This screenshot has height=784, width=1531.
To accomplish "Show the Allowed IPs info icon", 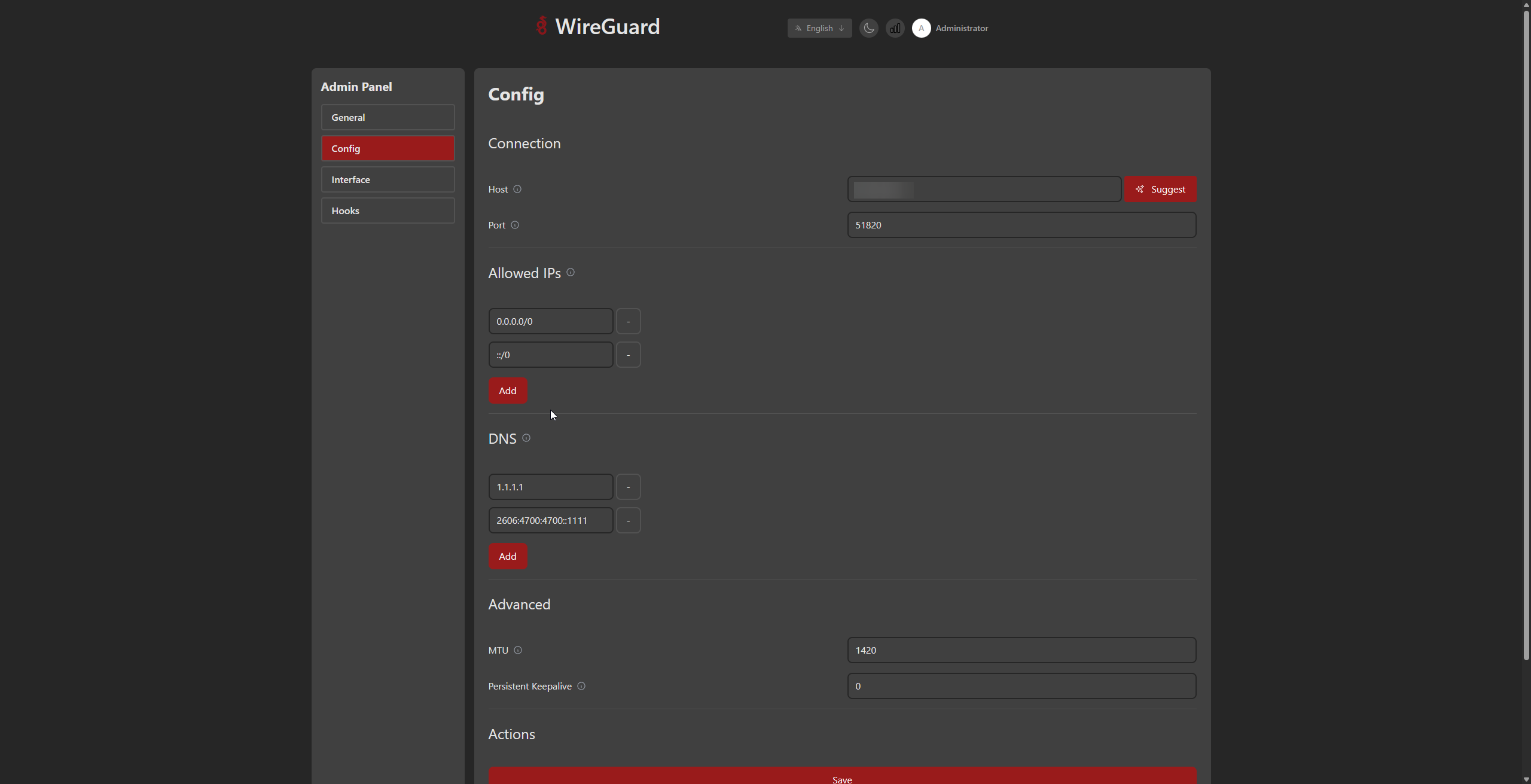I will coord(571,272).
